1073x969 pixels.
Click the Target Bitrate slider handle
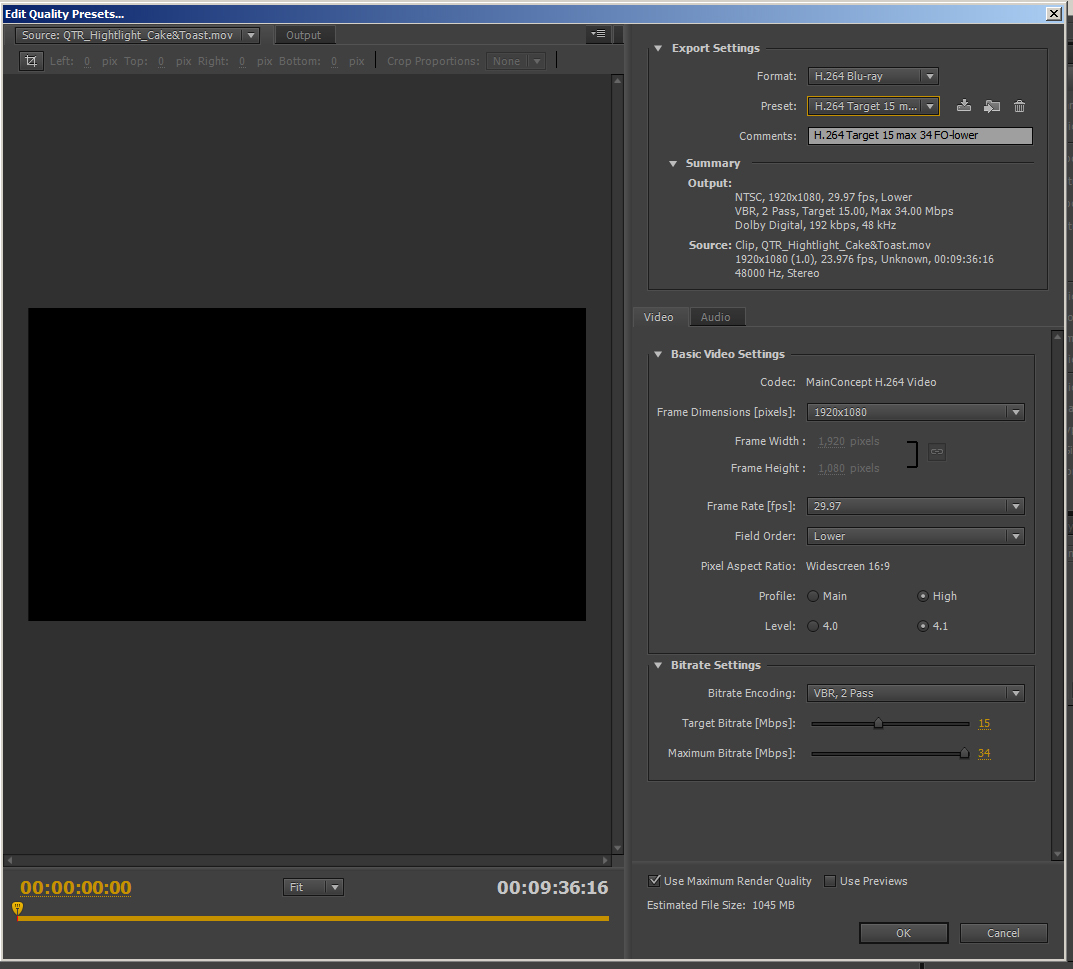878,723
